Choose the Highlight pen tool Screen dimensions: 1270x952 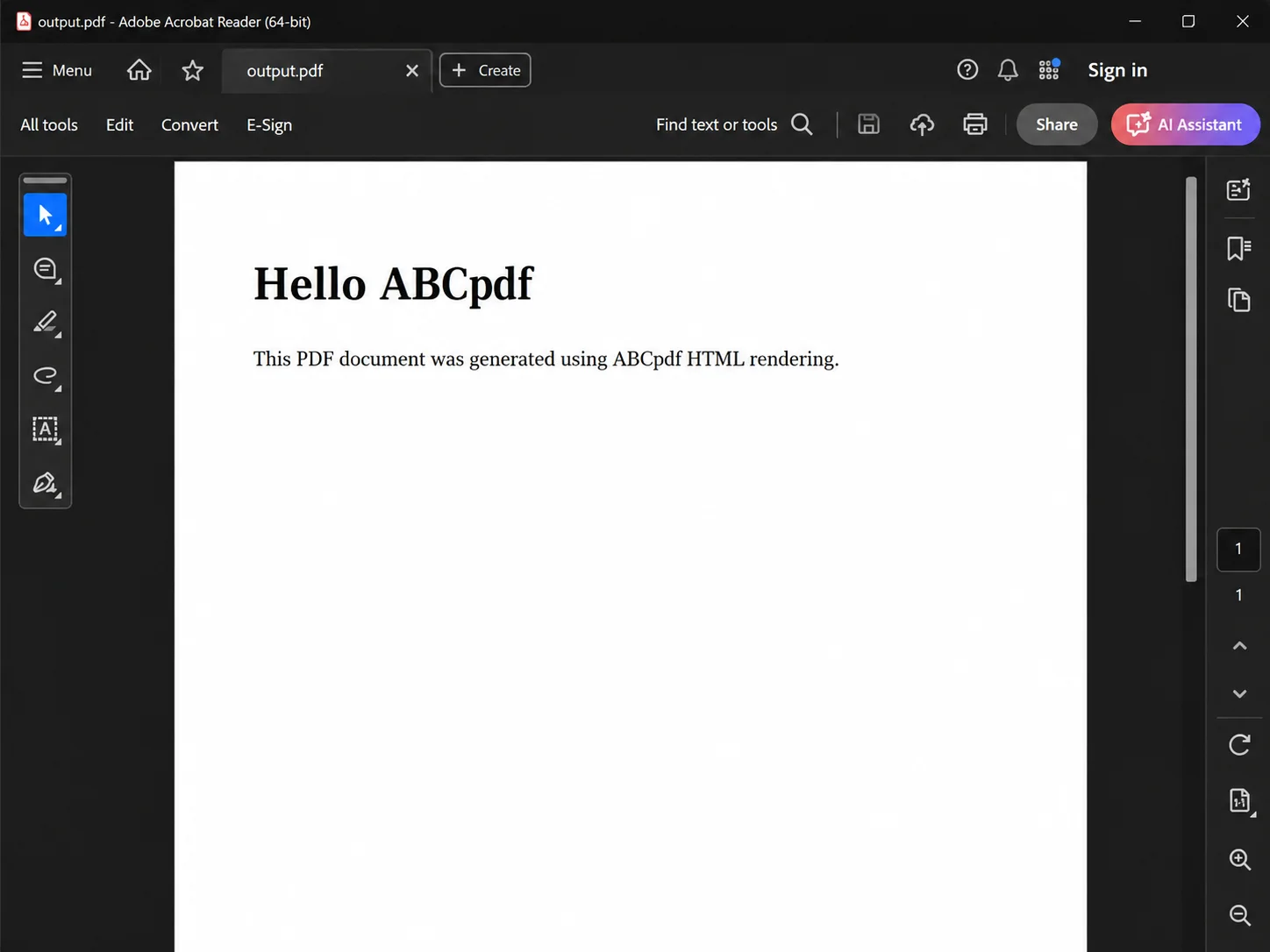click(x=46, y=323)
